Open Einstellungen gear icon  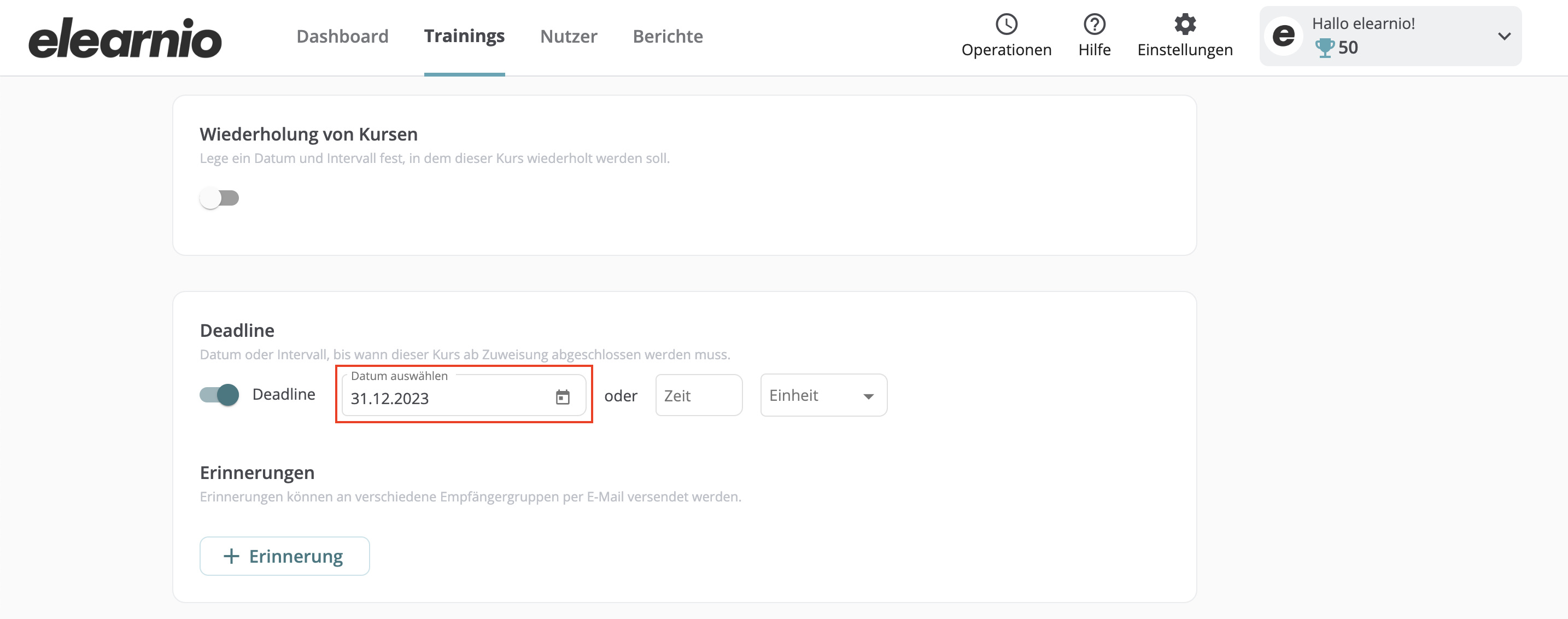[x=1185, y=25]
